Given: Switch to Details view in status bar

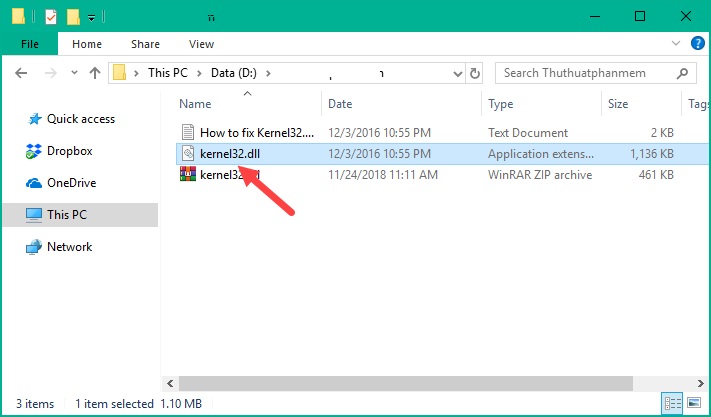Looking at the screenshot, I should coord(672,402).
